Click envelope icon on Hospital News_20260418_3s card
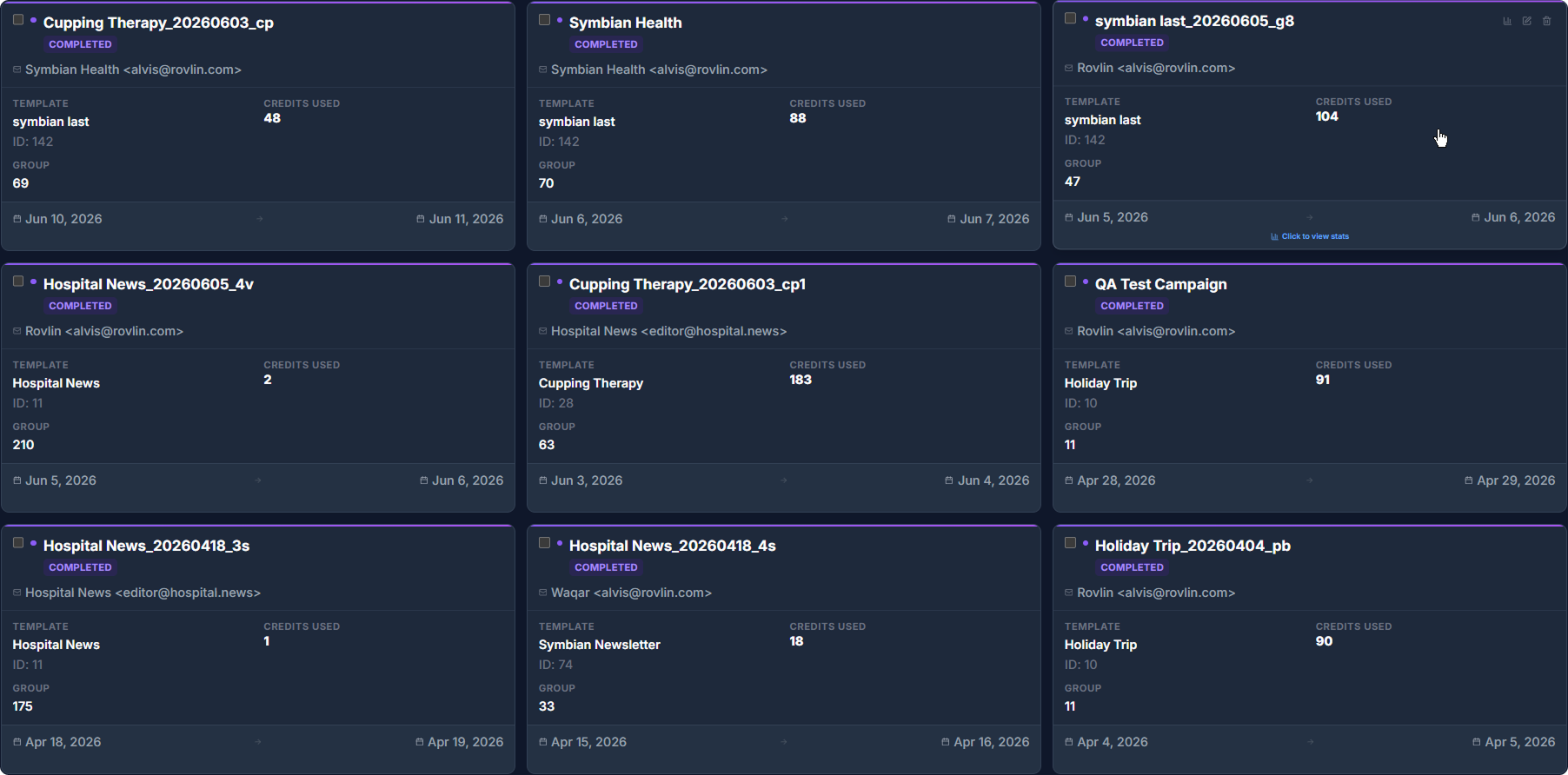The height and width of the screenshot is (775, 1568). [17, 593]
